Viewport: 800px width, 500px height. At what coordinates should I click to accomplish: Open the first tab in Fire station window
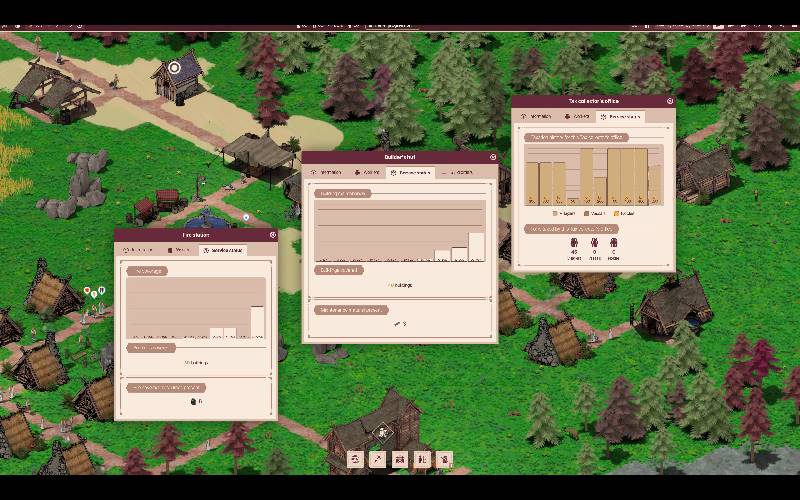138,250
